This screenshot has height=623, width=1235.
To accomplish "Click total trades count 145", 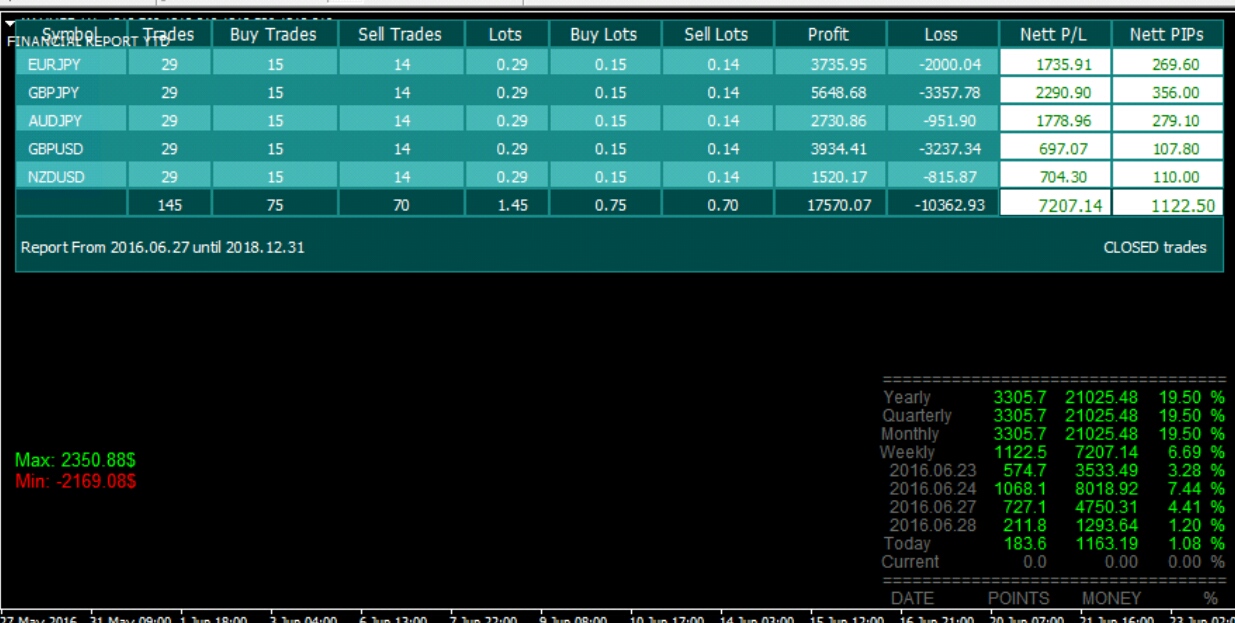I will 169,204.
